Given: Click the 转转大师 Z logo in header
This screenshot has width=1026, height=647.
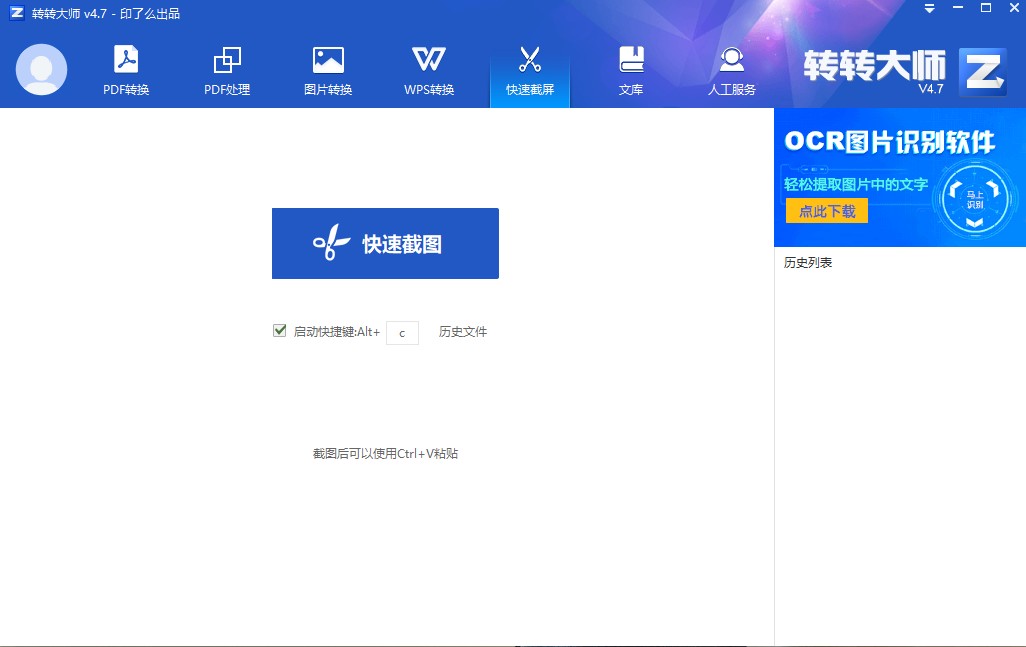Looking at the screenshot, I should (982, 71).
